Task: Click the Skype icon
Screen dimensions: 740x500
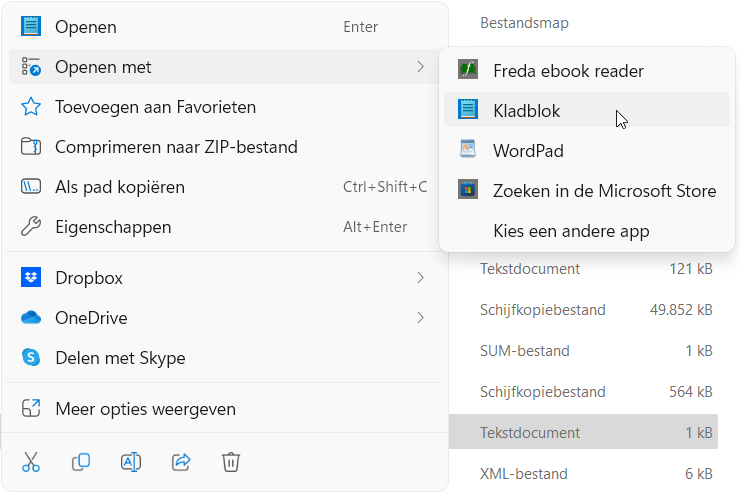Action: 31,357
